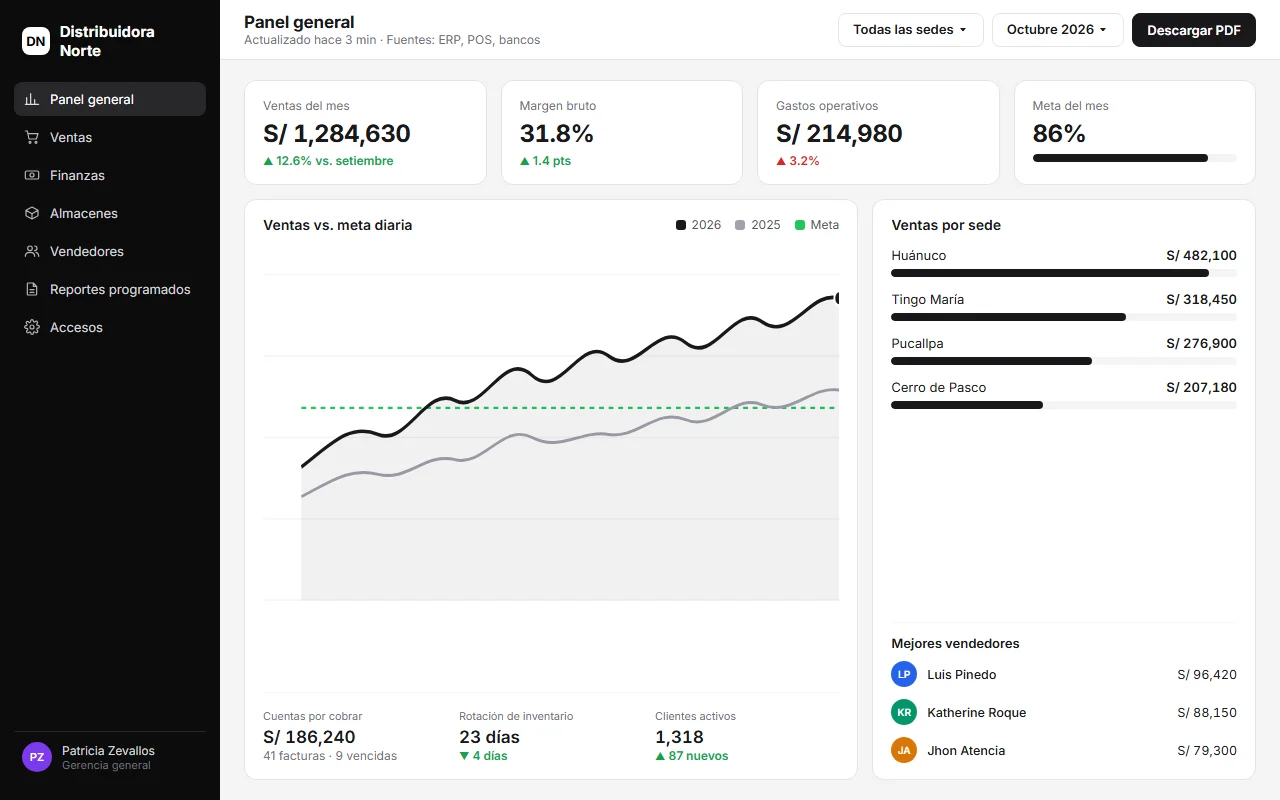The width and height of the screenshot is (1280, 800).
Task: Click the Vendedores people icon
Action: click(32, 251)
